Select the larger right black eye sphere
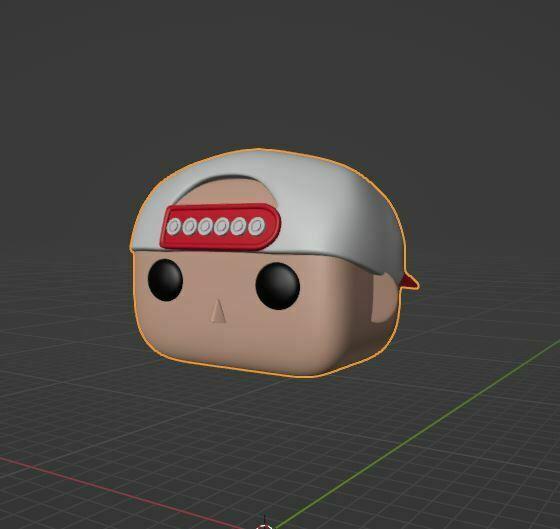Viewport: 560px width, 529px height. pos(278,286)
